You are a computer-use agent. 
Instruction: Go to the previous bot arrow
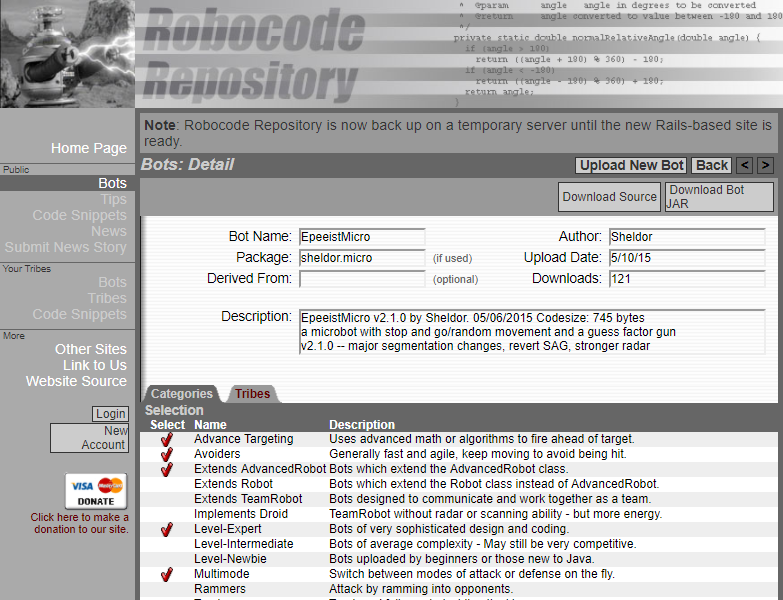[745, 165]
